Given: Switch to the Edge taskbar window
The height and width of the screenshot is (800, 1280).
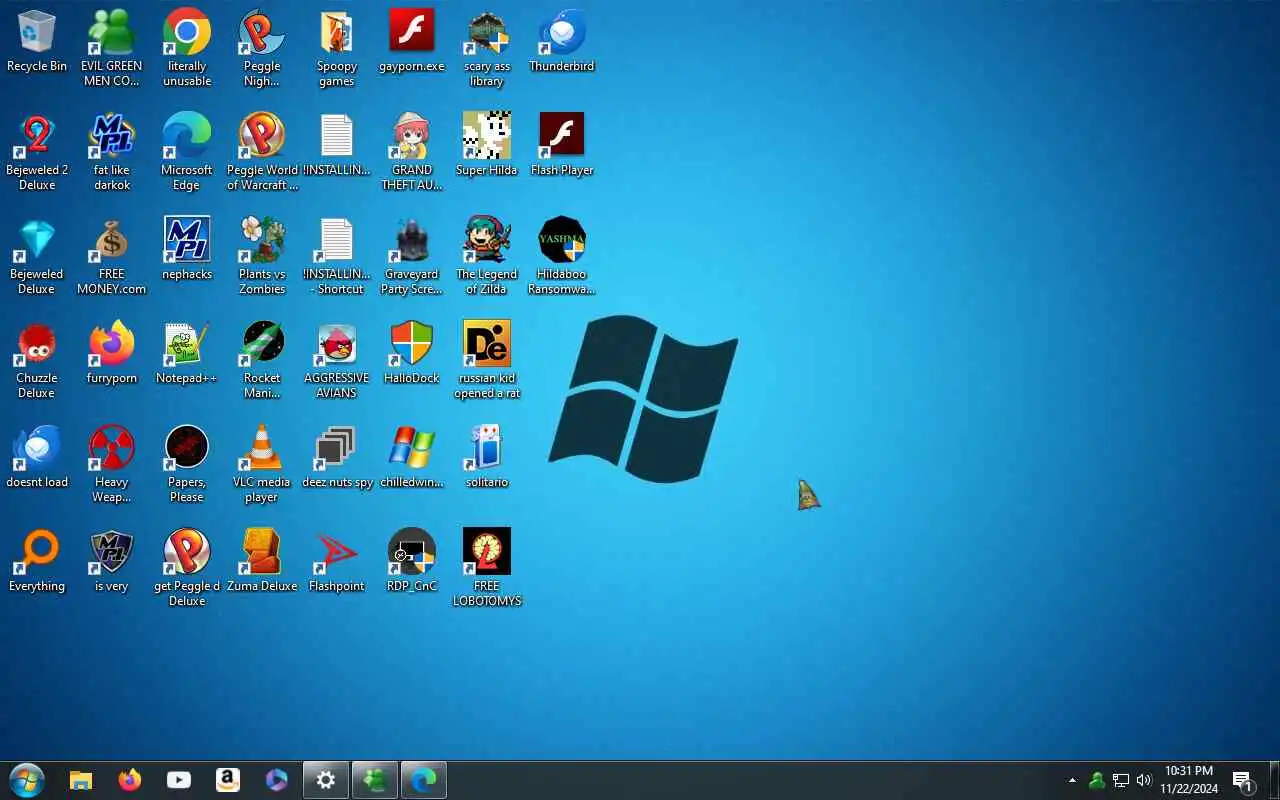Looking at the screenshot, I should pyautogui.click(x=424, y=780).
